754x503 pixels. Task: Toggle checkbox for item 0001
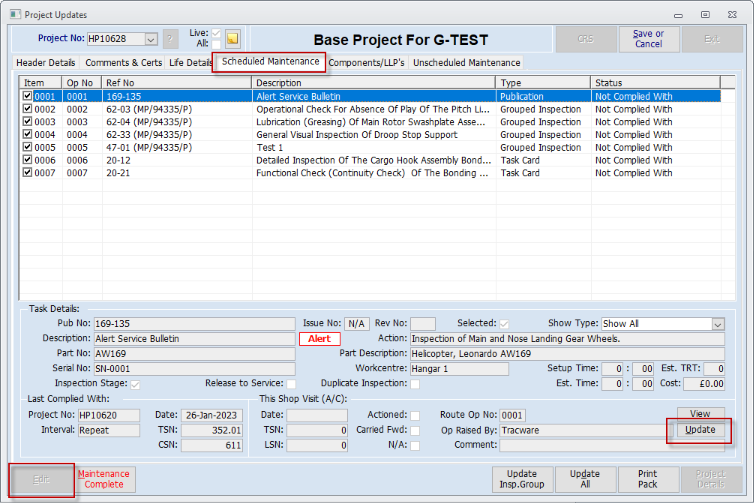[x=27, y=96]
